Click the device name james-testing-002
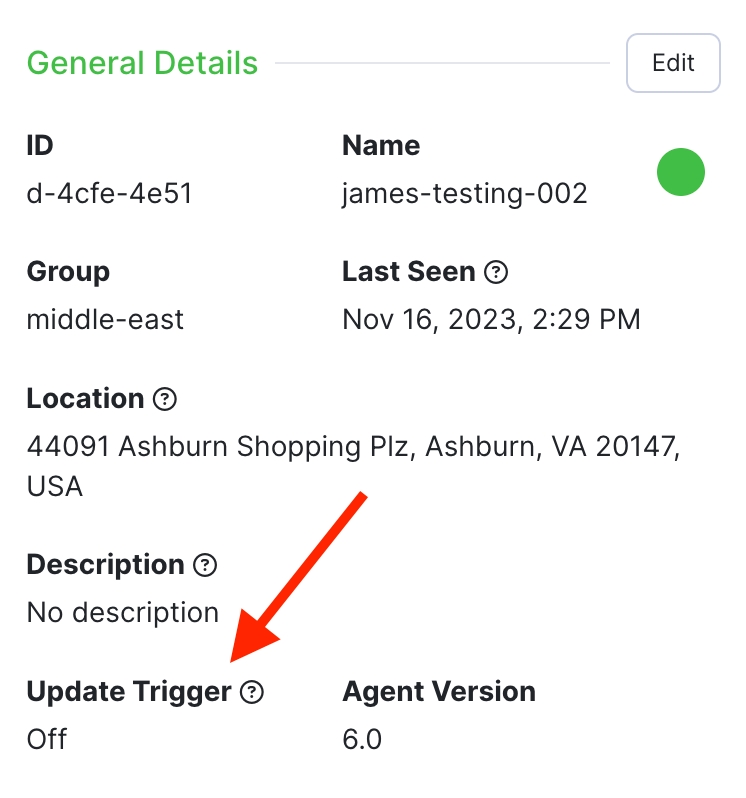 [x=464, y=193]
